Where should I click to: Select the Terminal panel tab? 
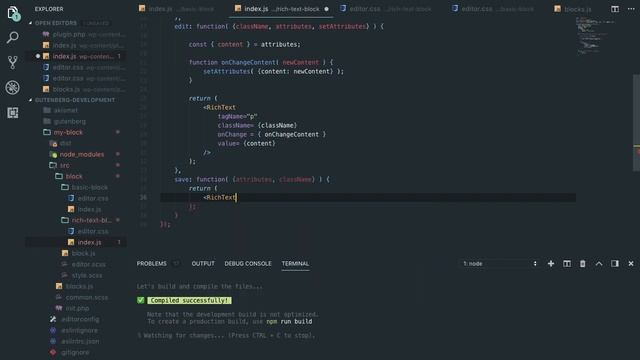(x=295, y=264)
